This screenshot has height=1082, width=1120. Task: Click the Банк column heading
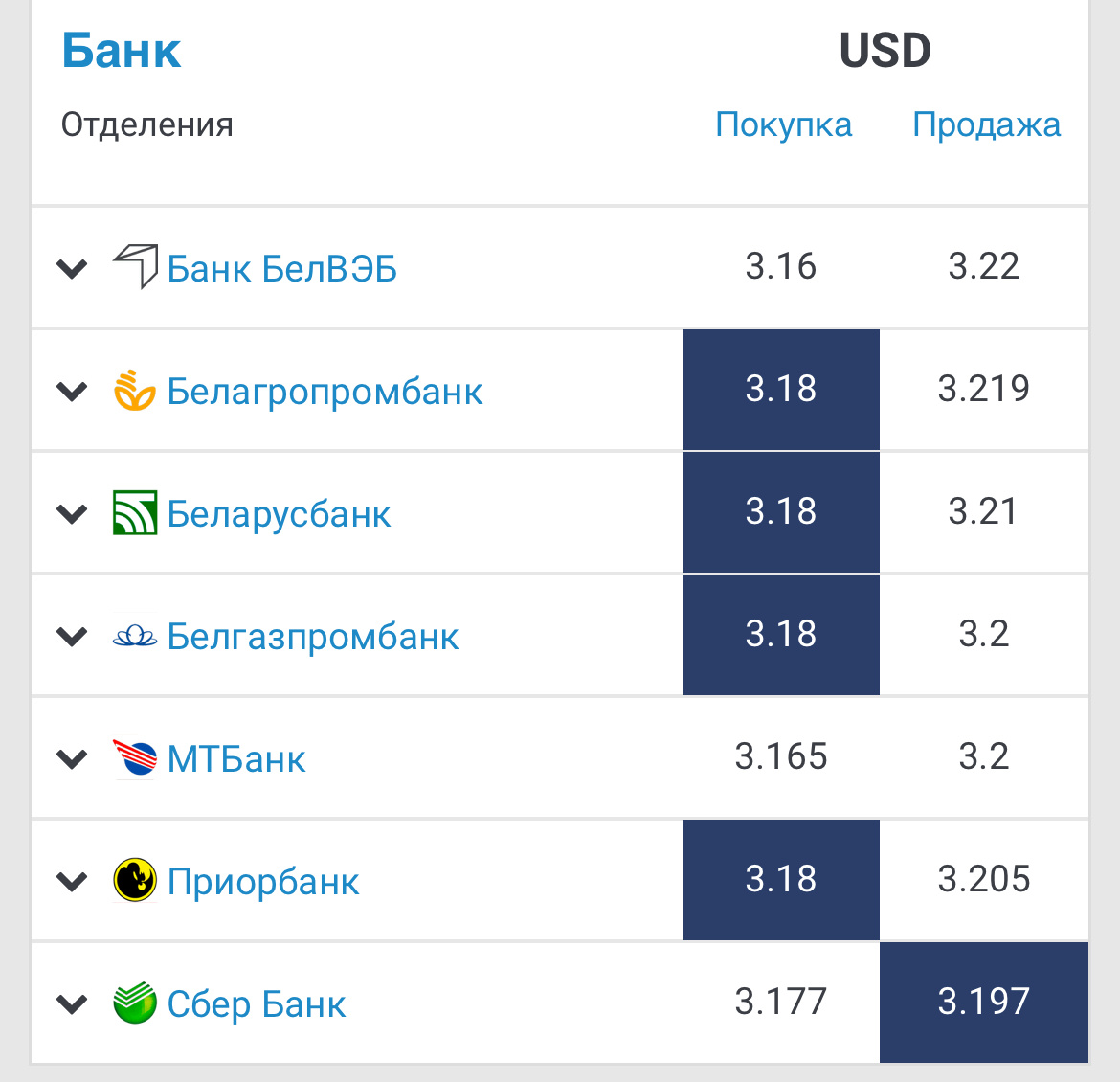click(x=122, y=51)
